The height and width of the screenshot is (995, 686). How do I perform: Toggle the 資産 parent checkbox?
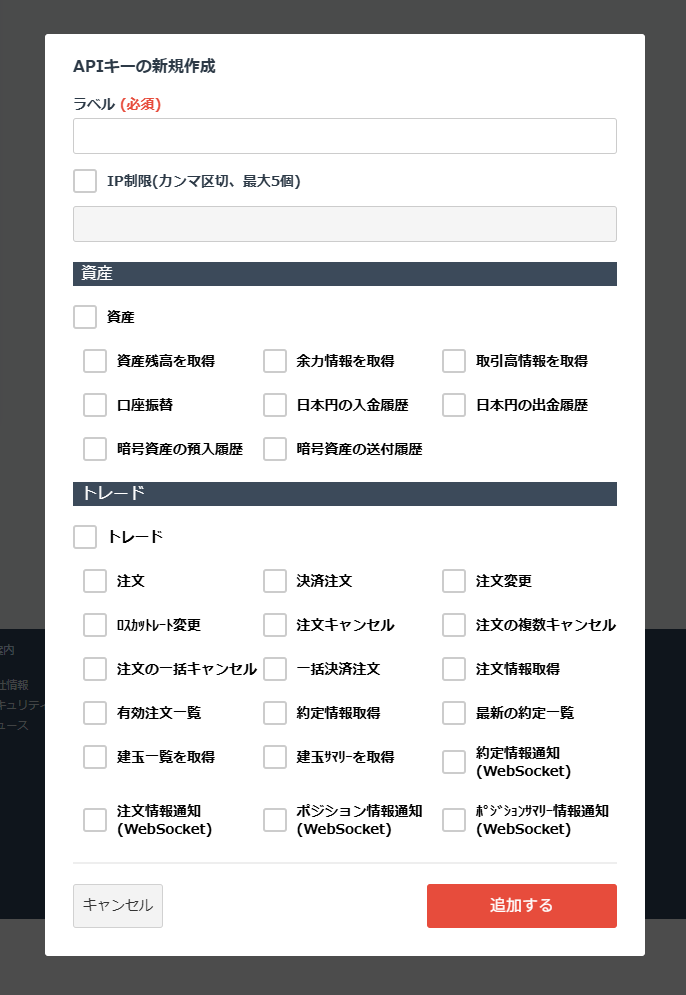[x=85, y=317]
